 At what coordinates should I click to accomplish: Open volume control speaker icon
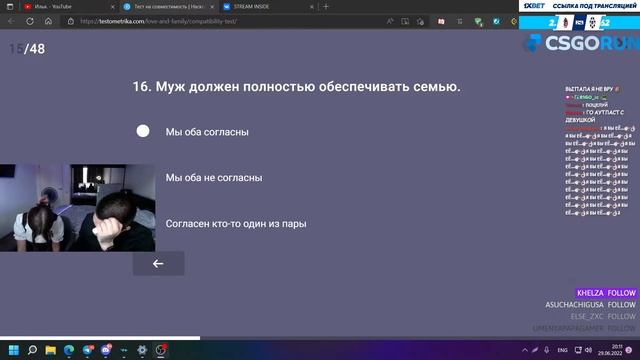tap(588, 350)
